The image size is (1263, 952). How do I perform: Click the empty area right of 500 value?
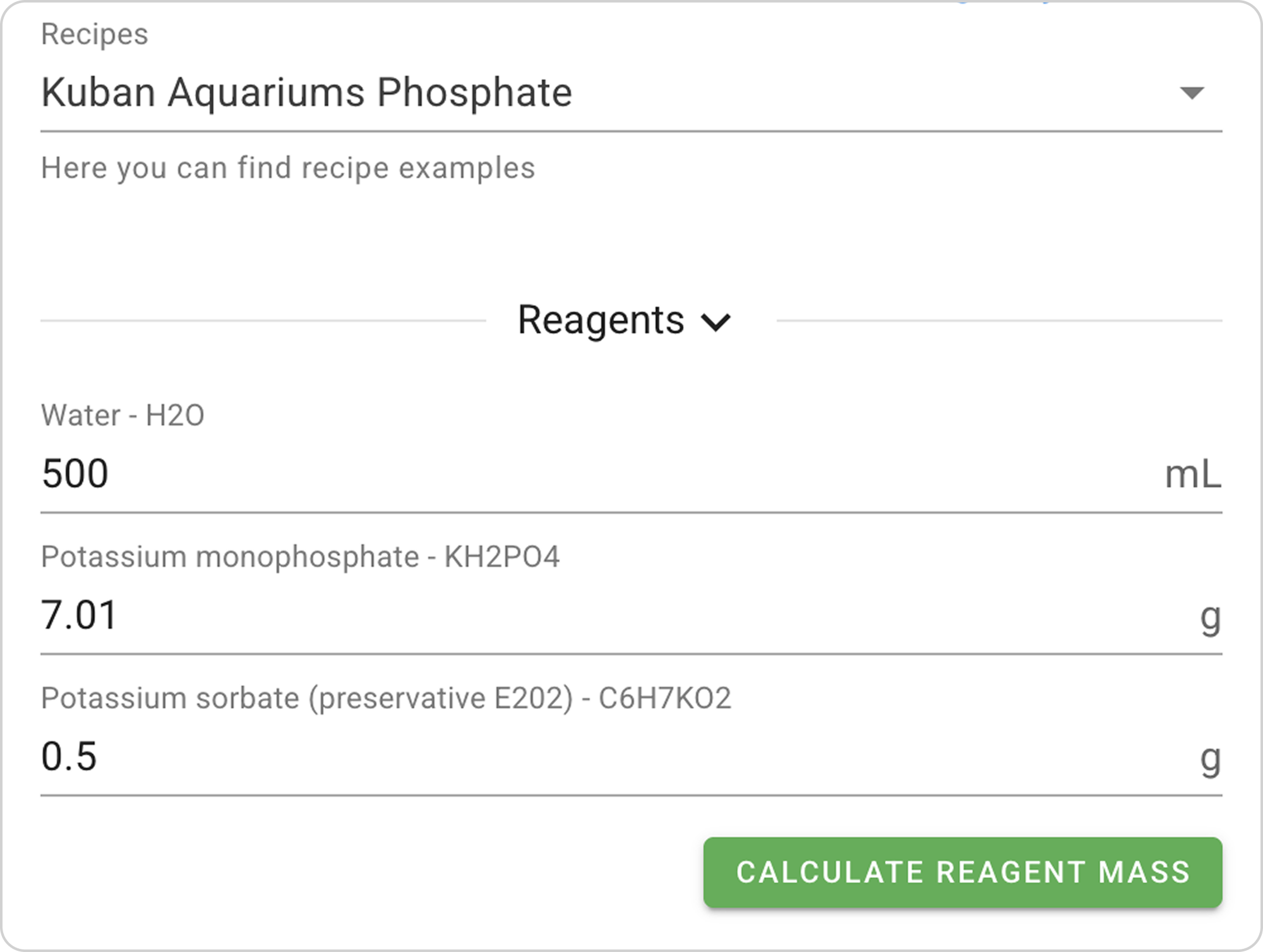click(631, 475)
